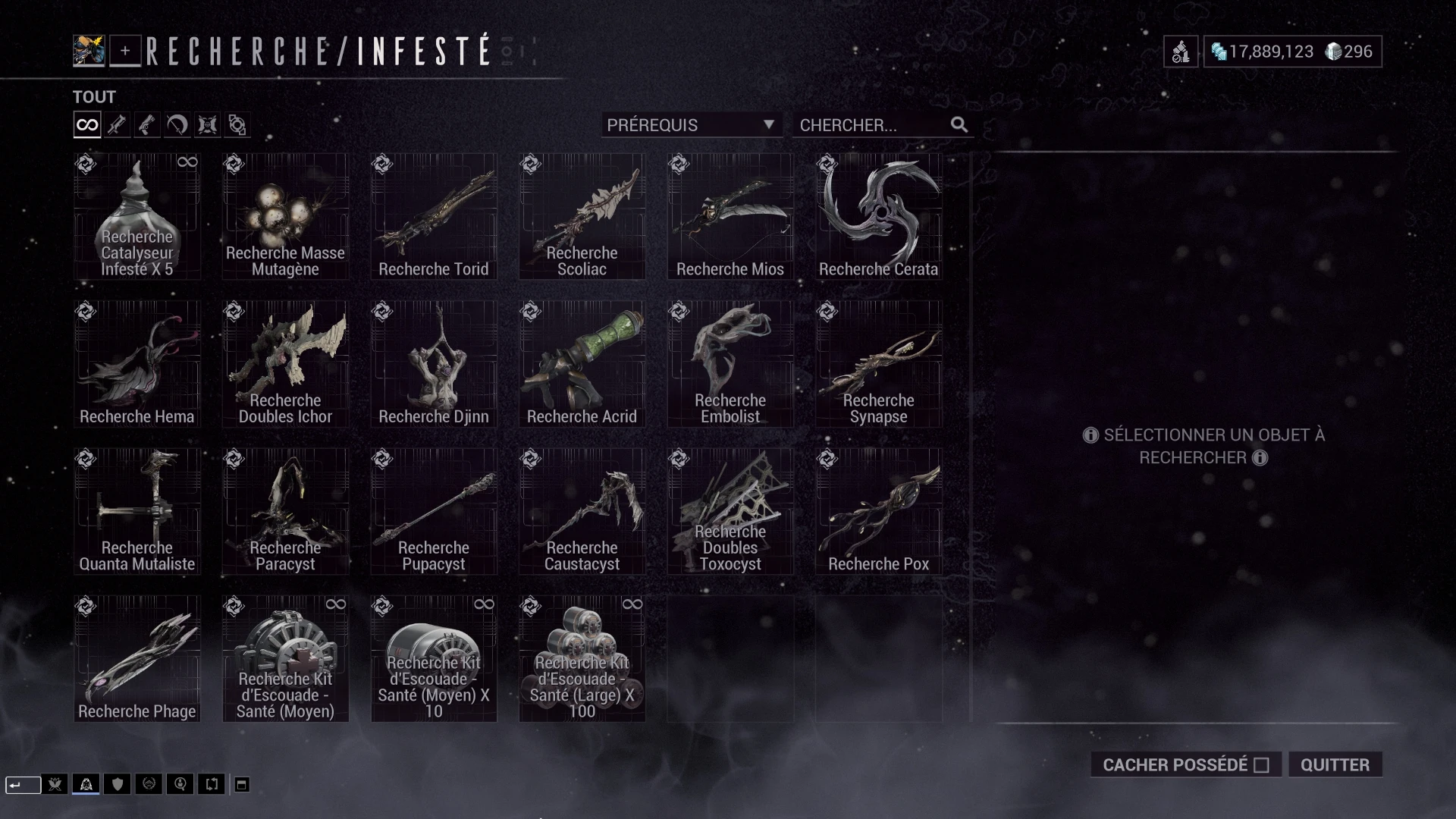
Task: Select the Recherche Torid item
Action: (x=434, y=216)
